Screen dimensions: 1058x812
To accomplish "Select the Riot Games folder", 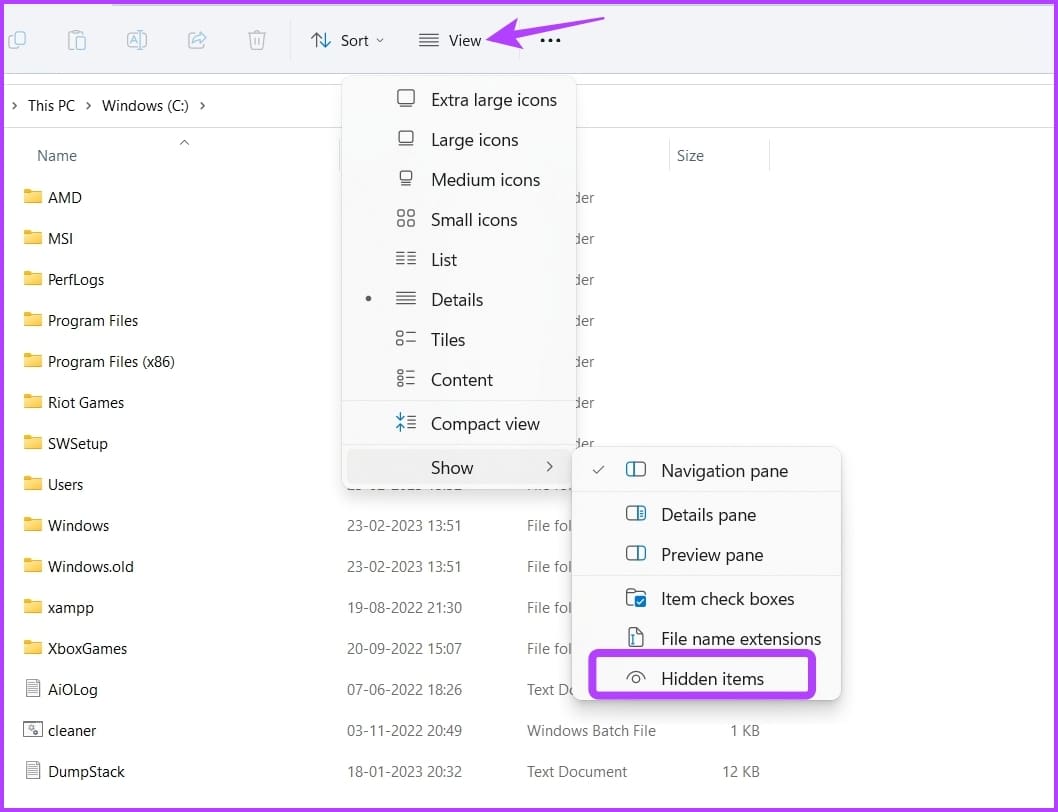I will coord(74,402).
